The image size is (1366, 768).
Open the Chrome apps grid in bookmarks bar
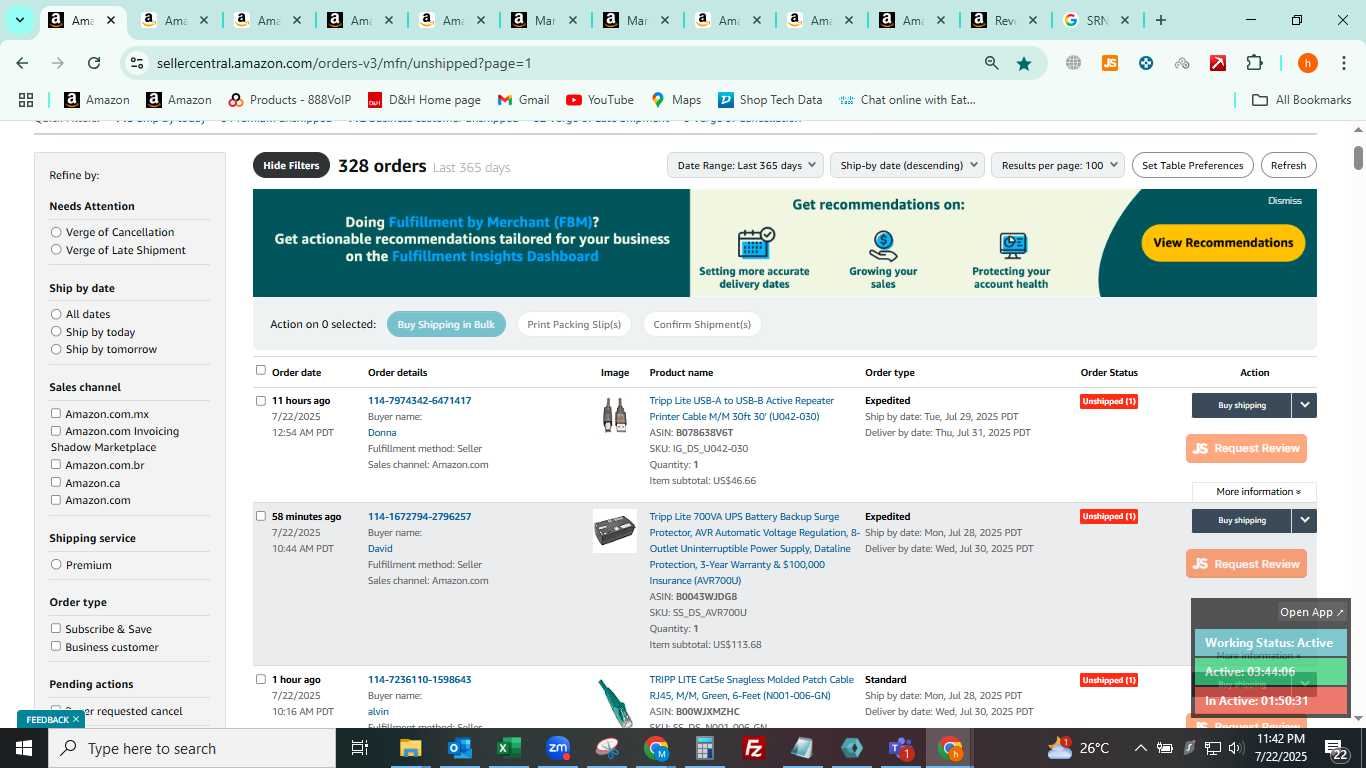point(26,100)
